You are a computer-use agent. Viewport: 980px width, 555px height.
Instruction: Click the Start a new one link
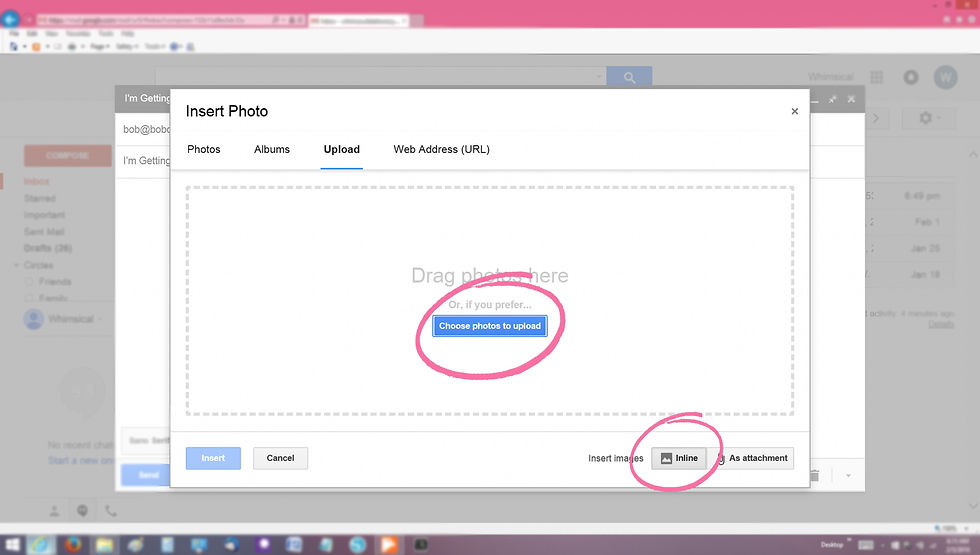tap(80, 461)
